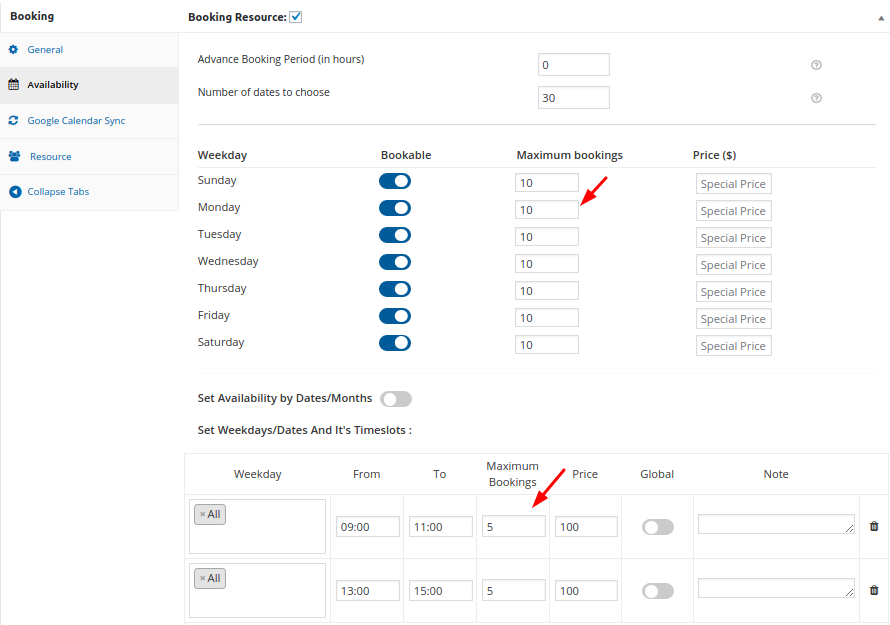Open the Availability tab
The image size is (890, 625).
pos(53,85)
